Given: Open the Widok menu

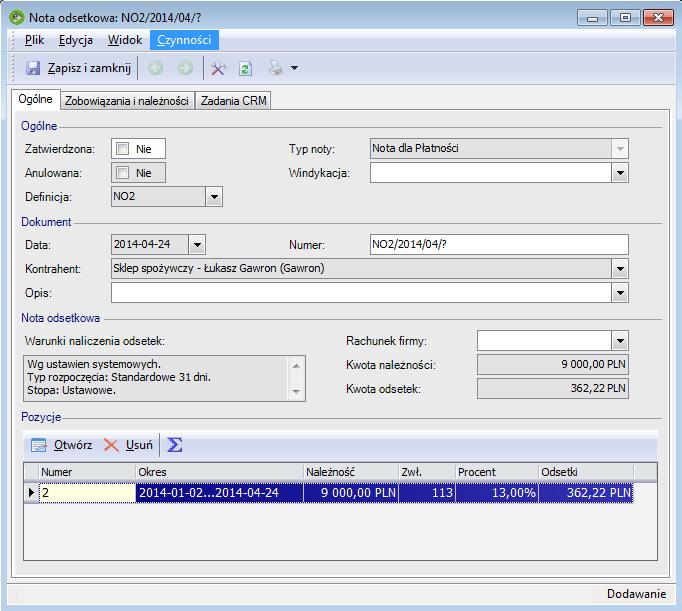Looking at the screenshot, I should click(x=125, y=40).
